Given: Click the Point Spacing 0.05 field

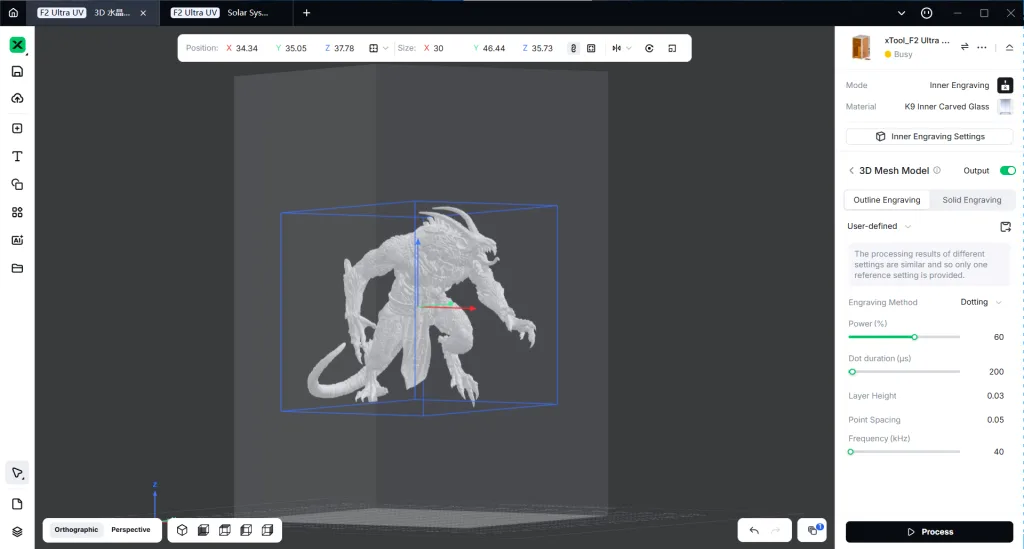Looking at the screenshot, I should pos(995,420).
